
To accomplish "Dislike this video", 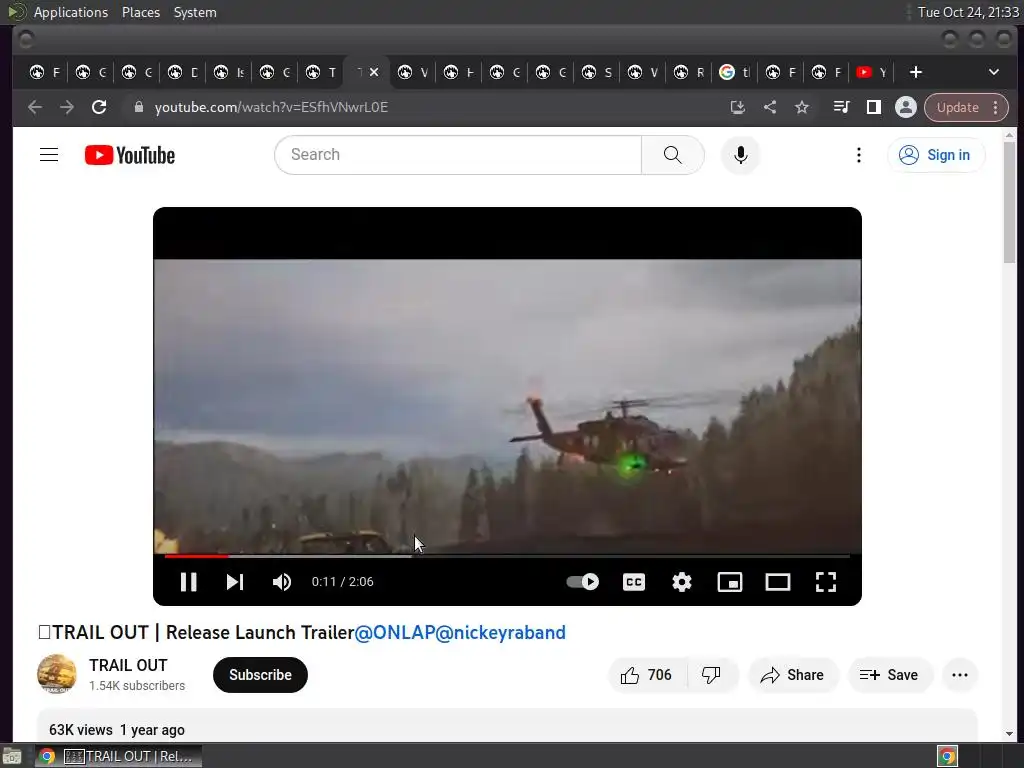I will pyautogui.click(x=712, y=675).
